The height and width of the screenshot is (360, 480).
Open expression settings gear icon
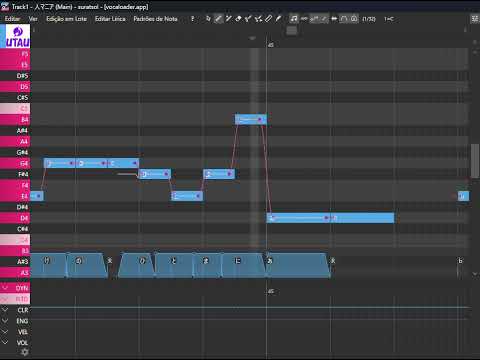25,352
